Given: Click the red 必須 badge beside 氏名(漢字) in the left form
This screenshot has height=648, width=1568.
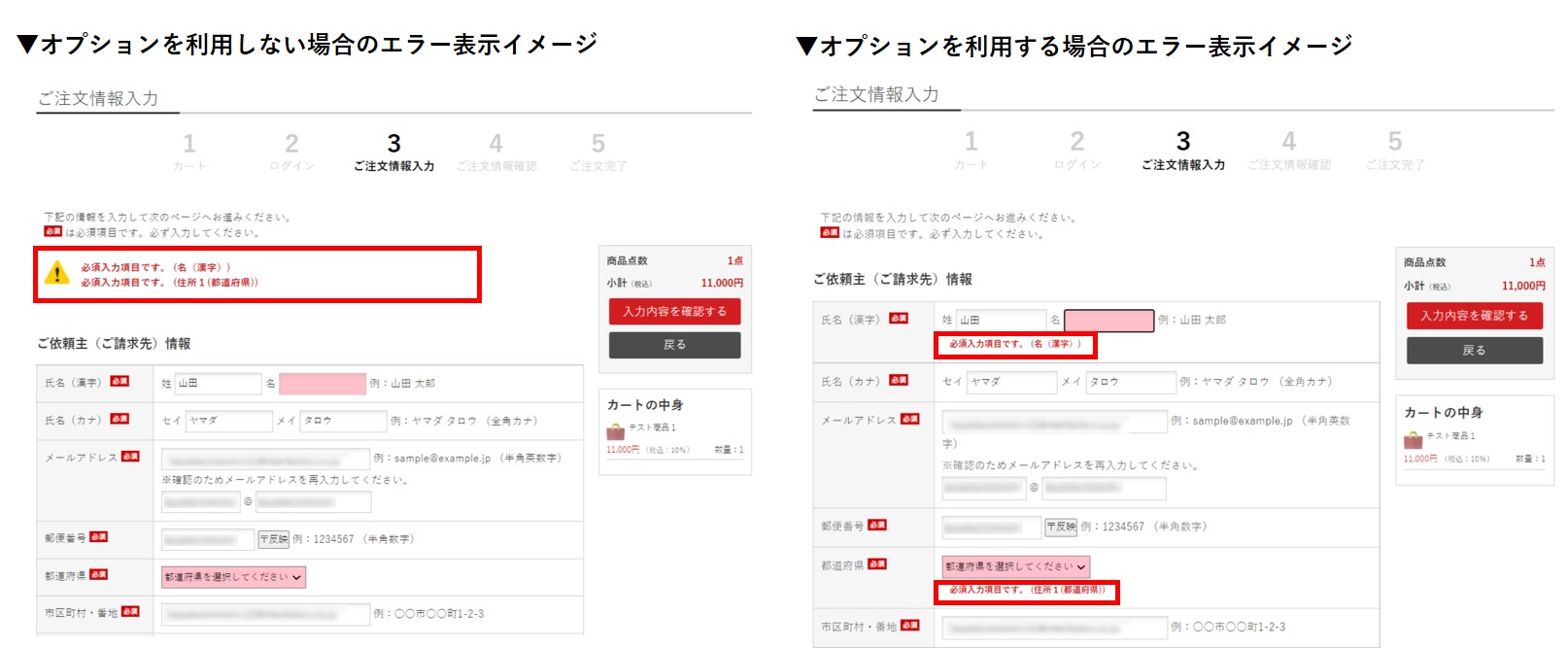Looking at the screenshot, I should point(119,382).
